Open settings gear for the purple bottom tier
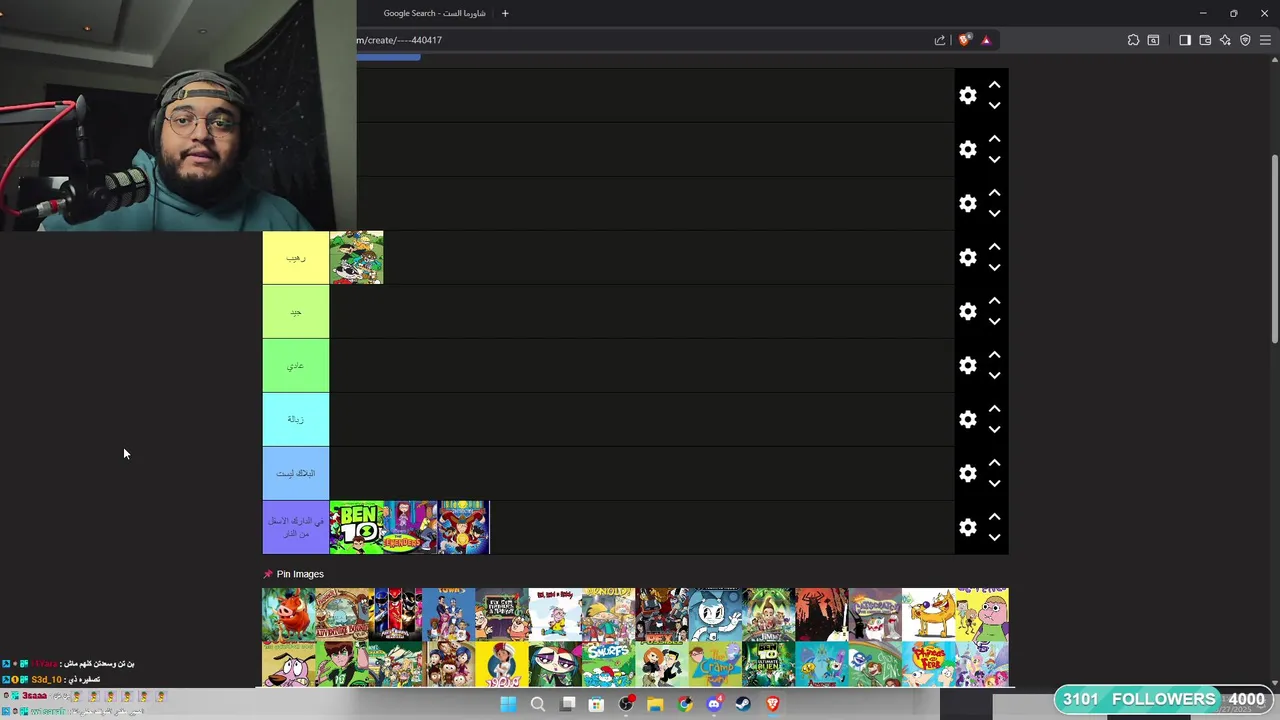 [967, 527]
